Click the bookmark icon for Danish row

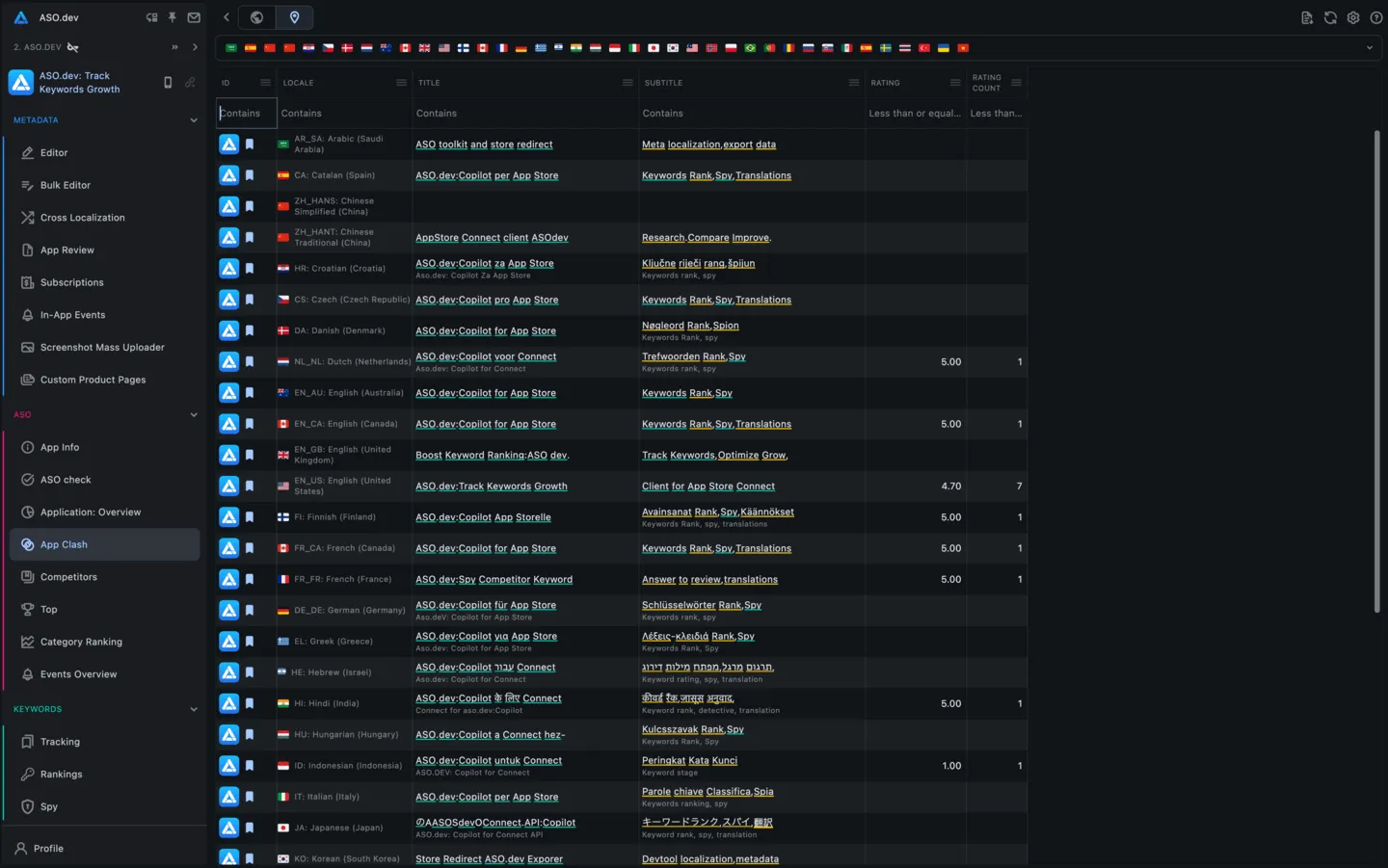pyautogui.click(x=250, y=330)
